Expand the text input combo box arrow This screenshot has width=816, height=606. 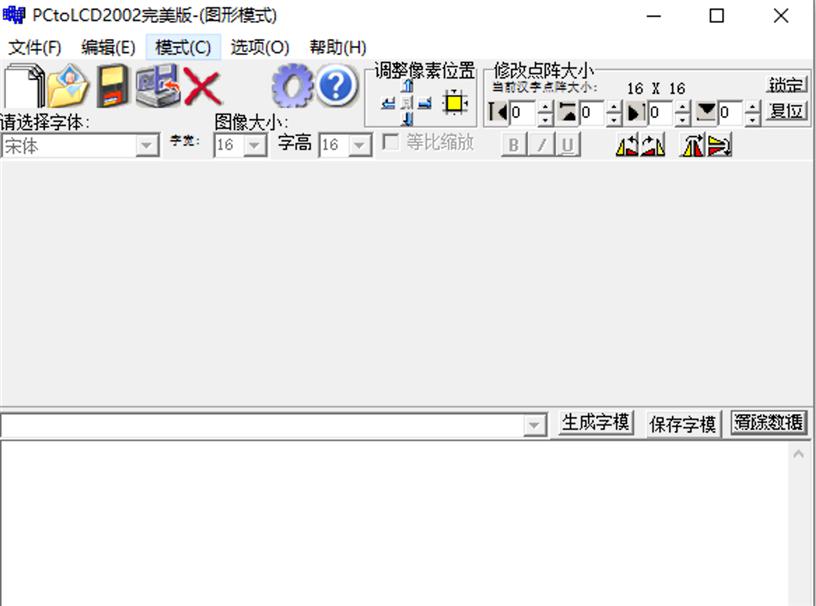(534, 425)
